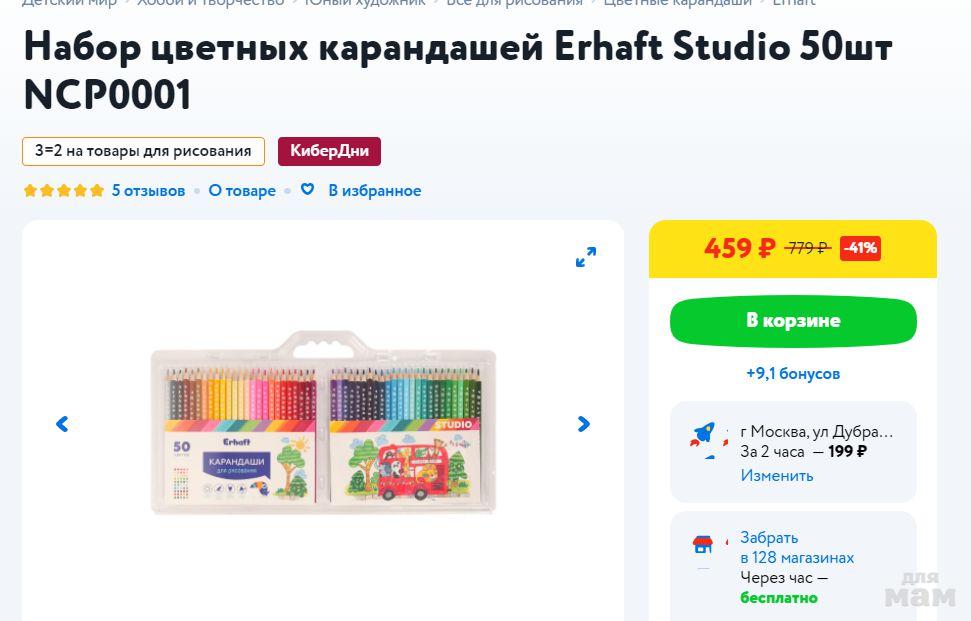Click rocket delivery icon
971x621 pixels.
pyautogui.click(x=705, y=437)
